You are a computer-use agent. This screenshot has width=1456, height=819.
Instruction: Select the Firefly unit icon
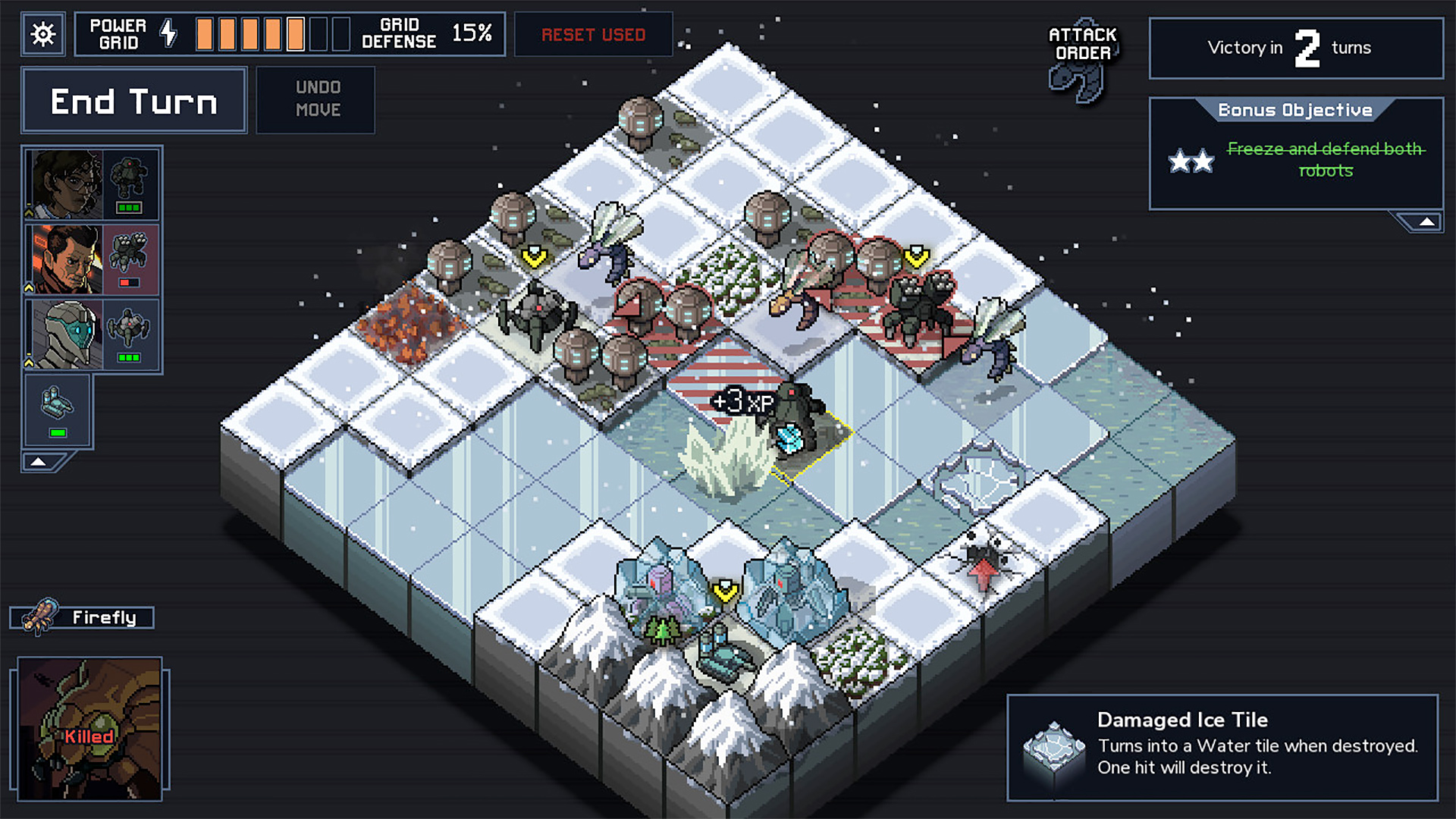[43, 616]
